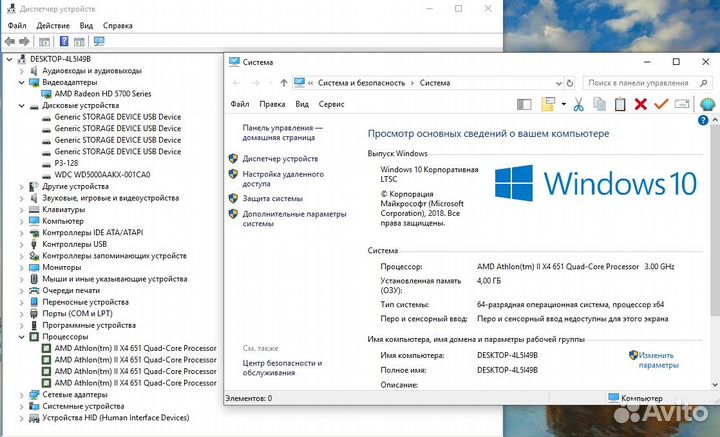Click red X Delete icon in System toolbar

coord(641,104)
